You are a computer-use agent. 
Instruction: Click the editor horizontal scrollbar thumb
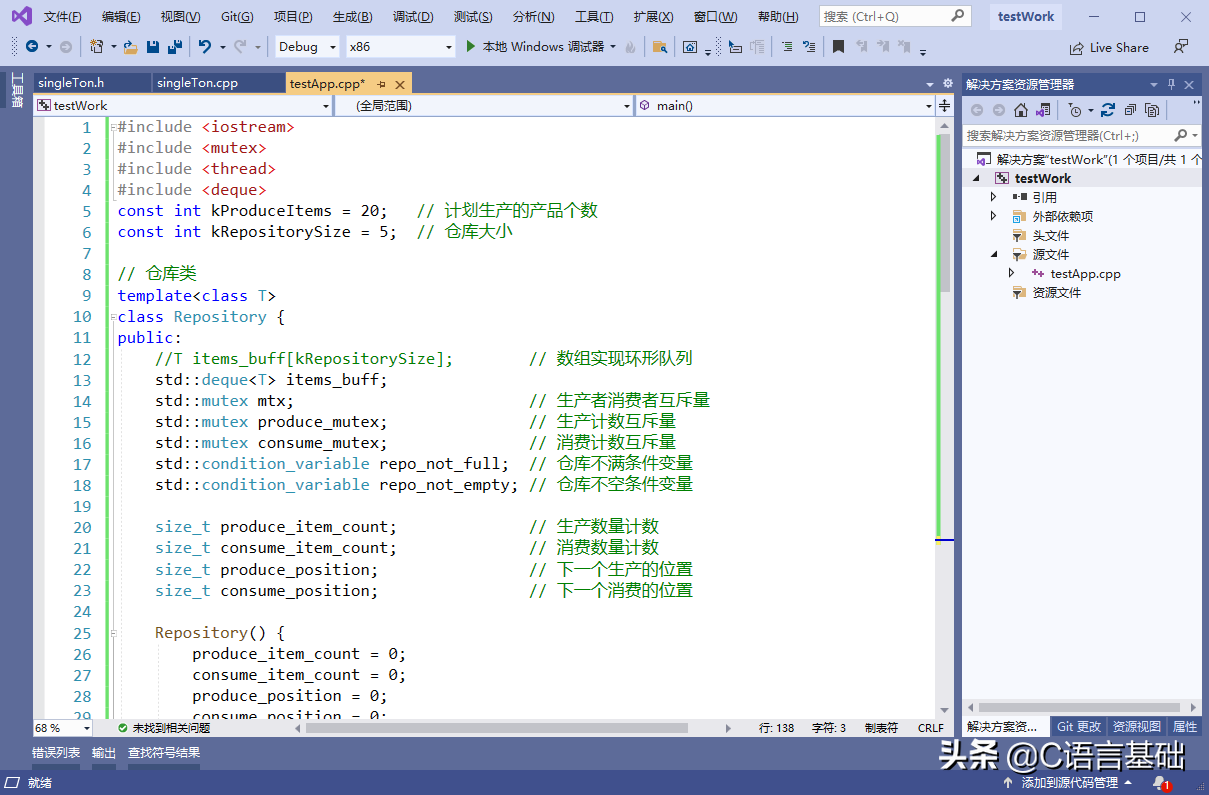pyautogui.click(x=496, y=728)
